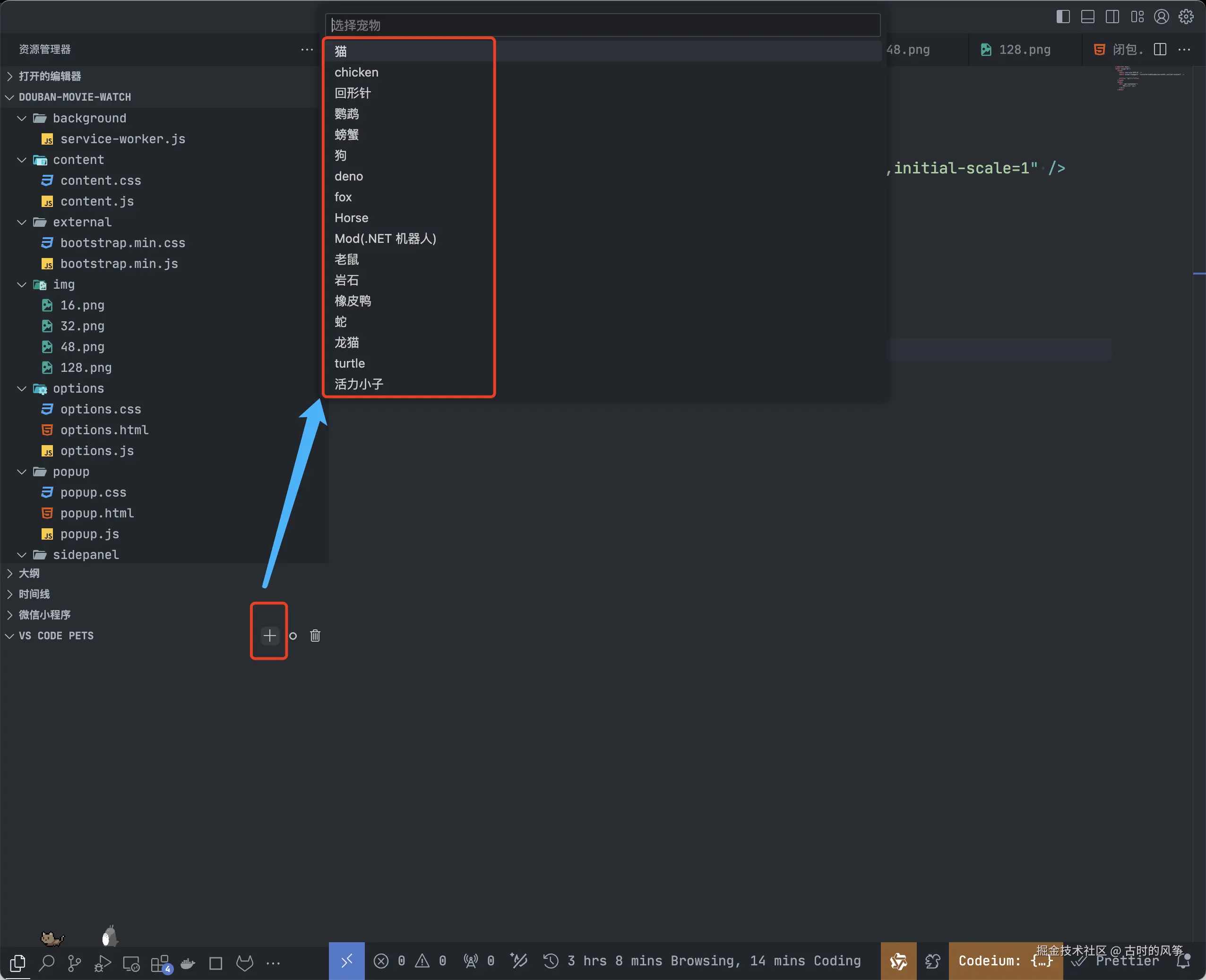The image size is (1206, 980).
Task: Expand the 大纲 outline section
Action: click(x=29, y=573)
